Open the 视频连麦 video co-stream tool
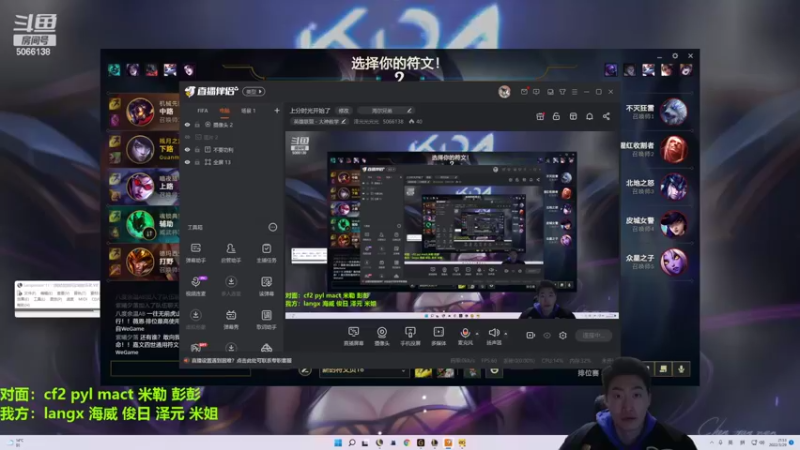This screenshot has width=800, height=450. click(x=195, y=286)
